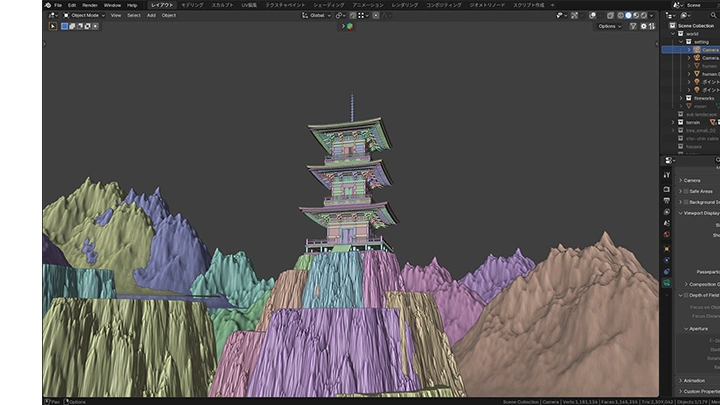Open the Object Data (camera) properties tab
This screenshot has width=720, height=405.
[x=667, y=284]
